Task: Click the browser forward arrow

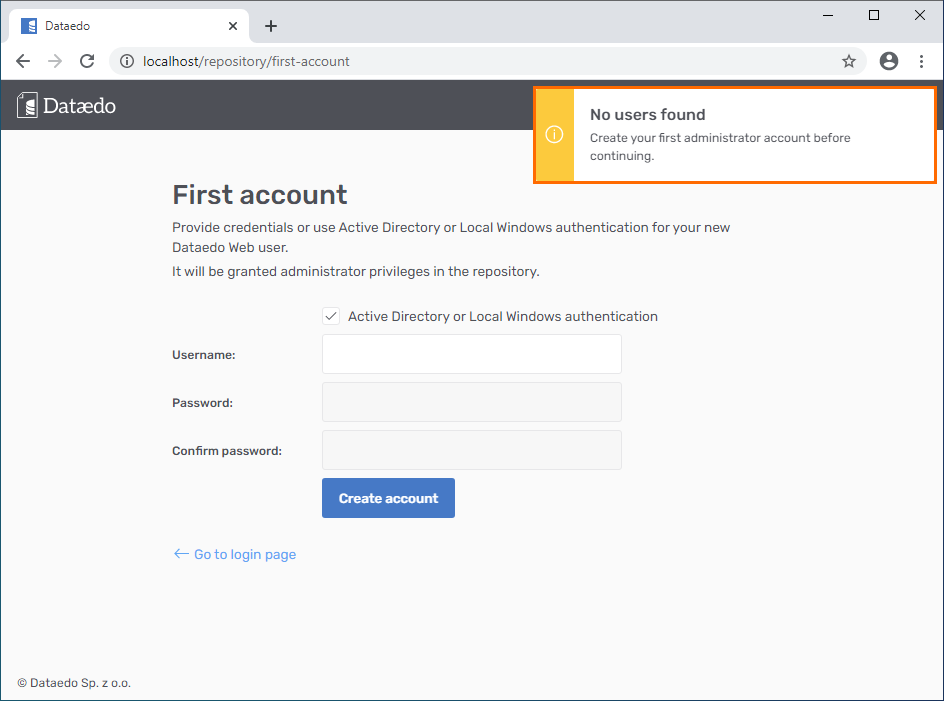Action: 55,61
